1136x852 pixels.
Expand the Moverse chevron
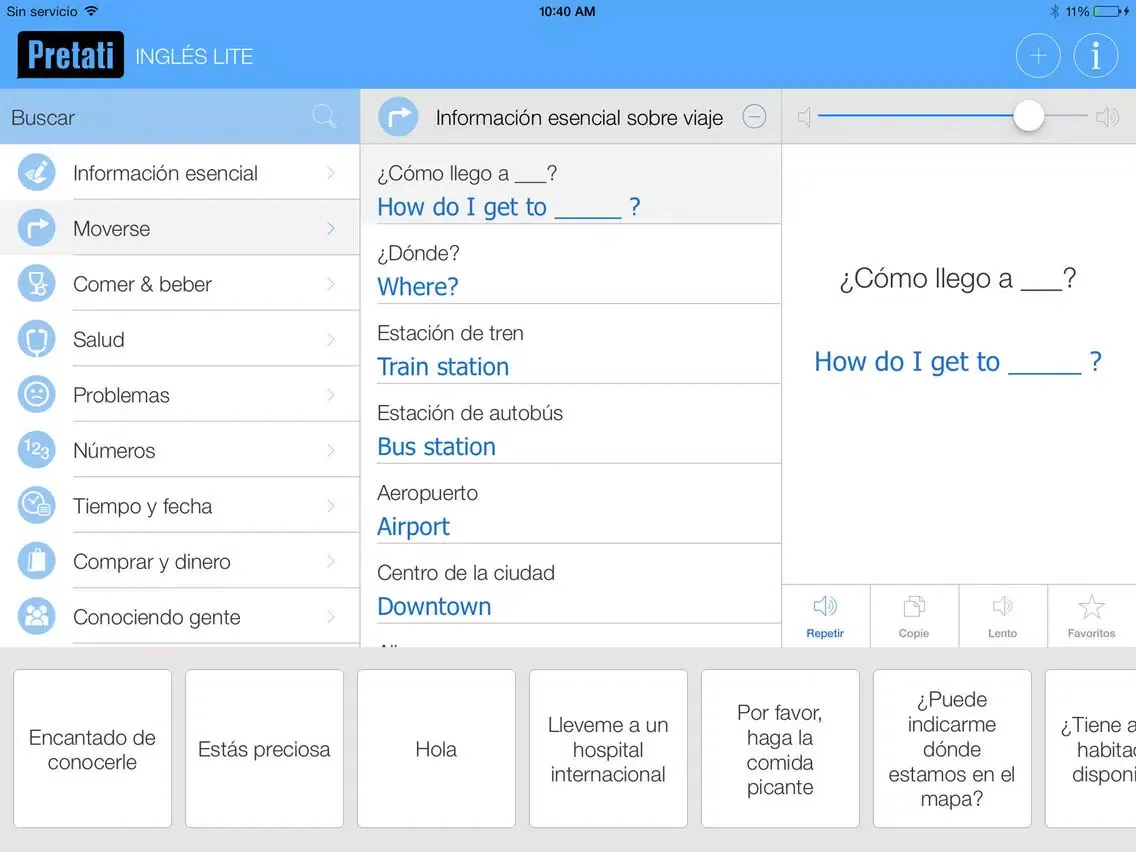[x=331, y=228]
